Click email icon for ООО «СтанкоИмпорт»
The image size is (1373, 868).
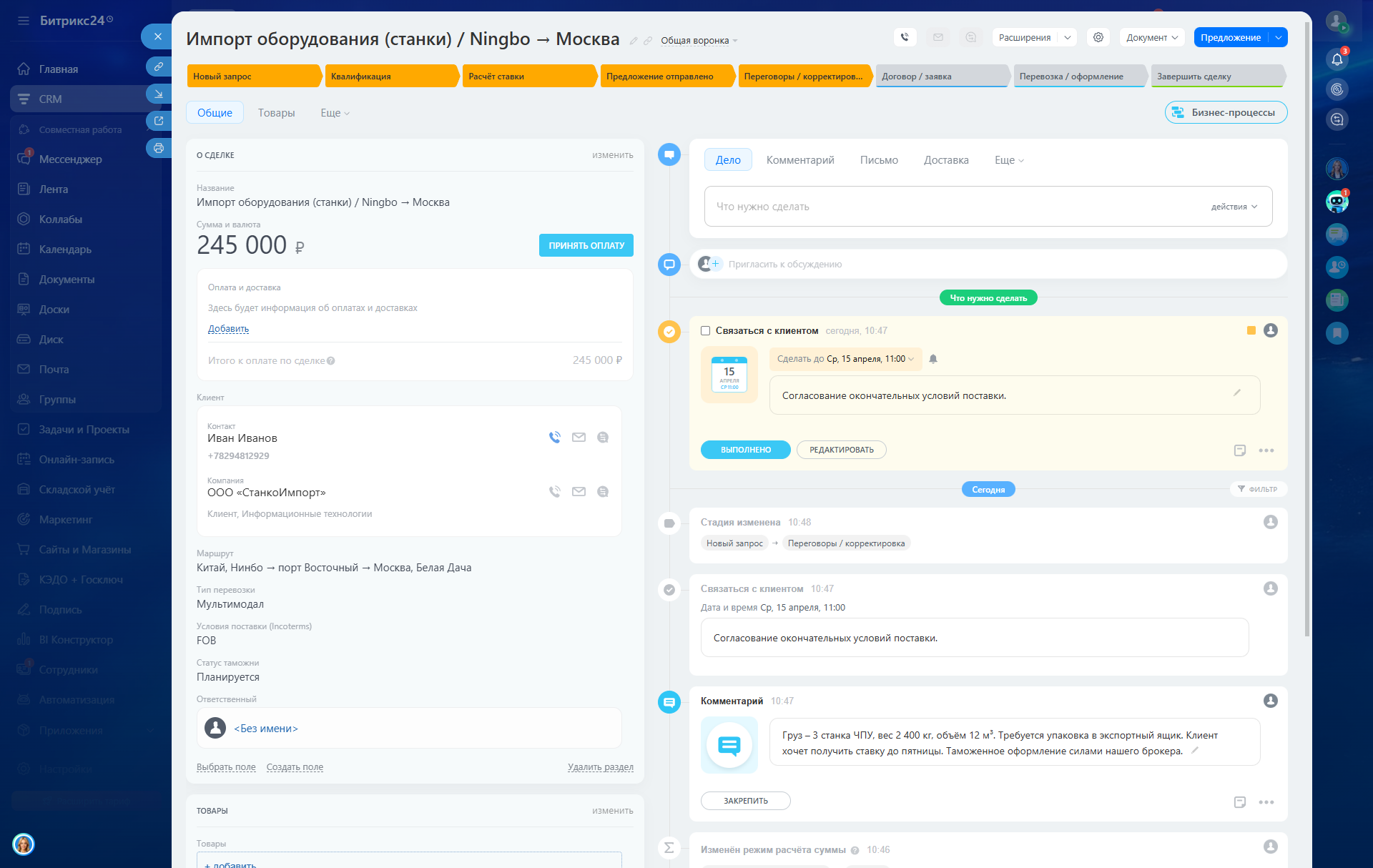pyautogui.click(x=579, y=492)
